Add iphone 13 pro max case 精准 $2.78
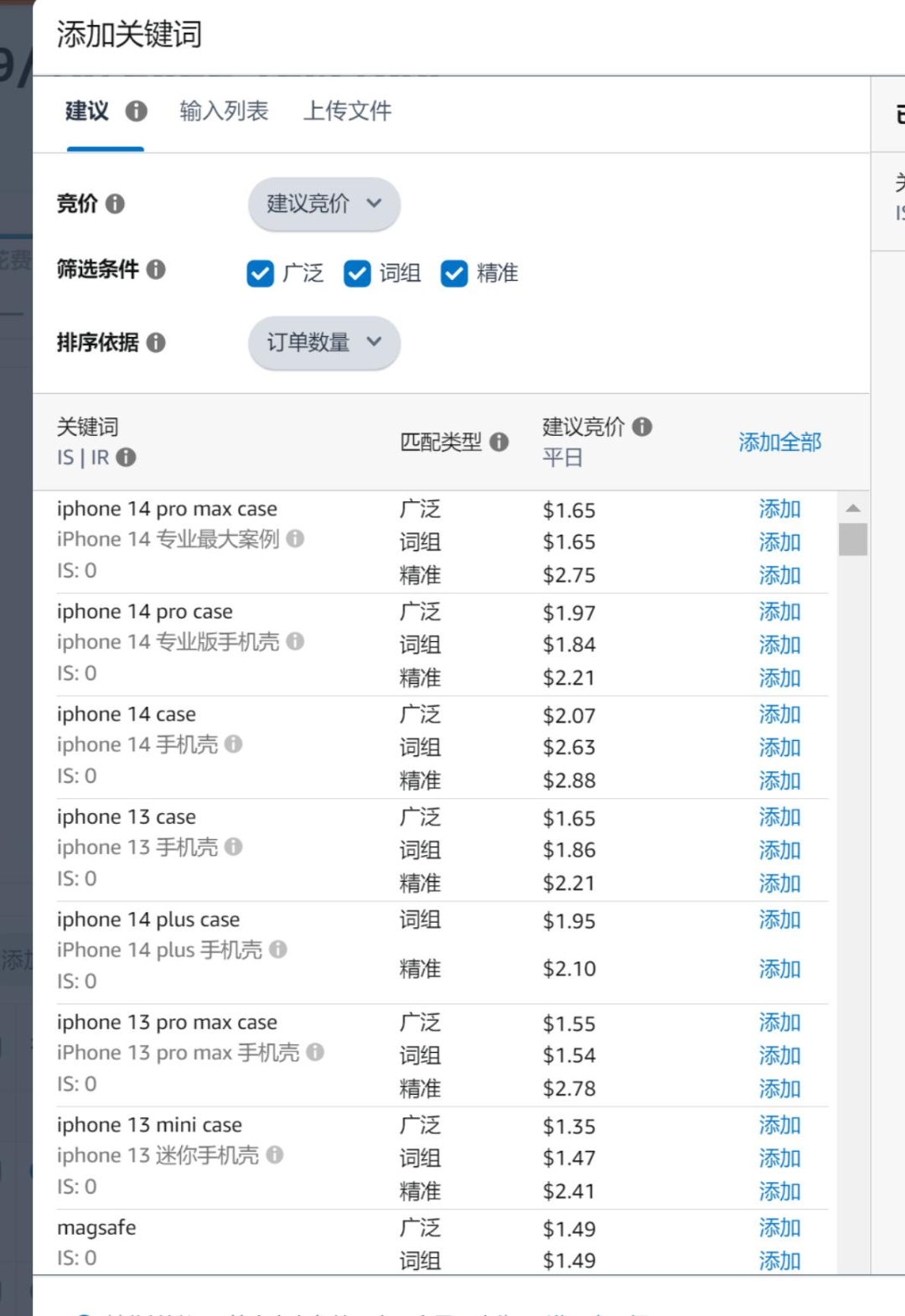Screen dimensions: 905x1316 click(779, 1089)
